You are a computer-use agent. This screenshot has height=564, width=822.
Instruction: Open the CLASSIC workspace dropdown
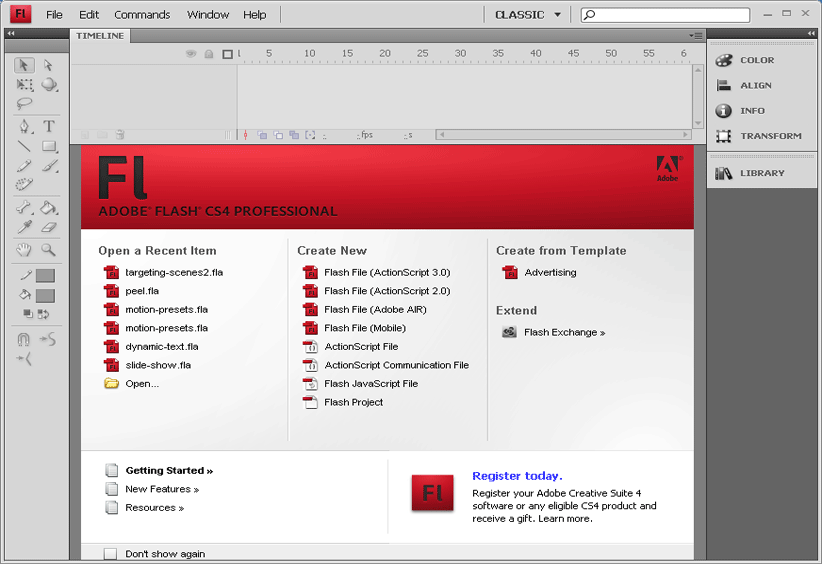pos(527,15)
